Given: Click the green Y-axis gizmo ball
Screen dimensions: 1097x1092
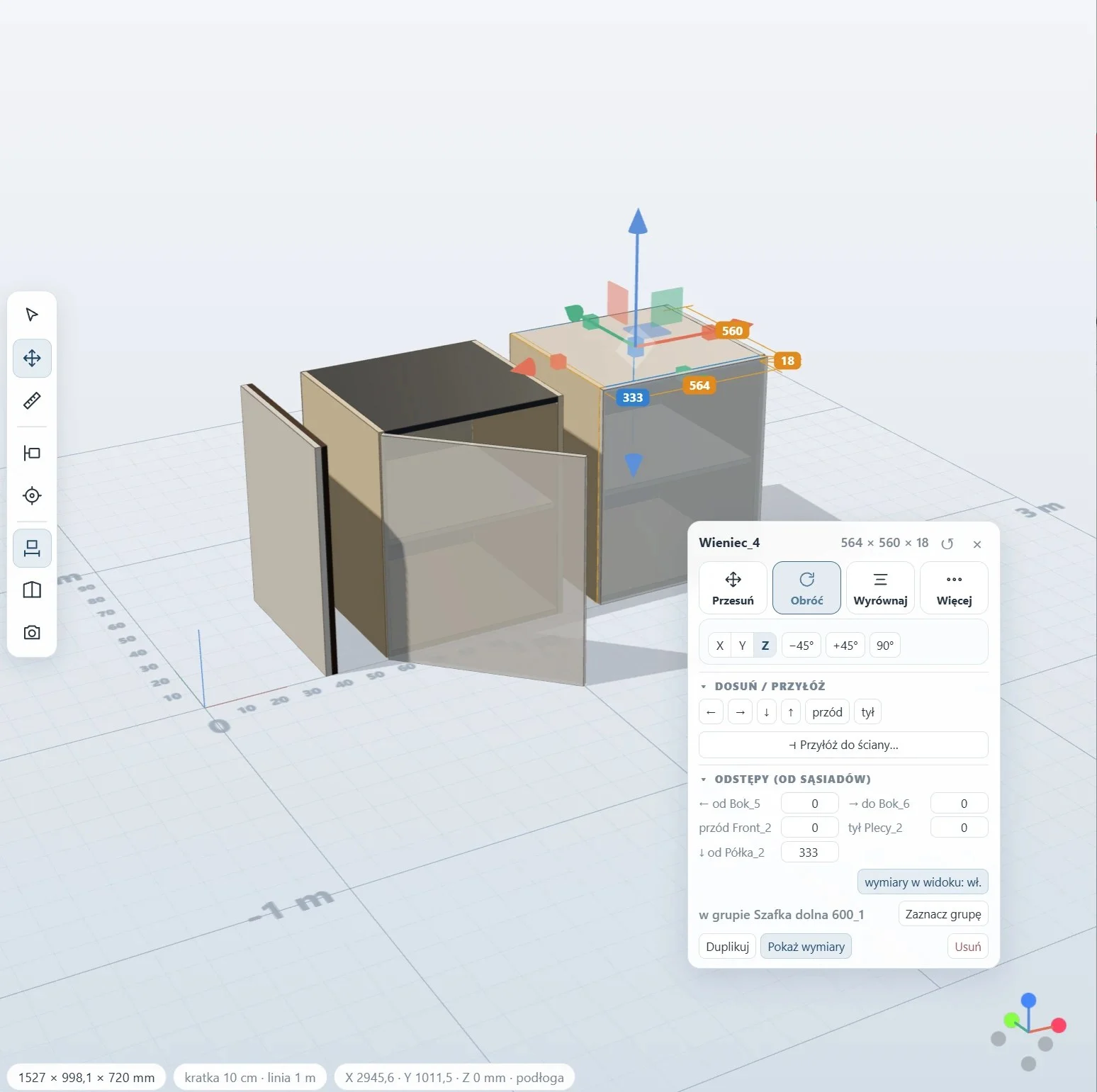Looking at the screenshot, I should [1012, 1020].
